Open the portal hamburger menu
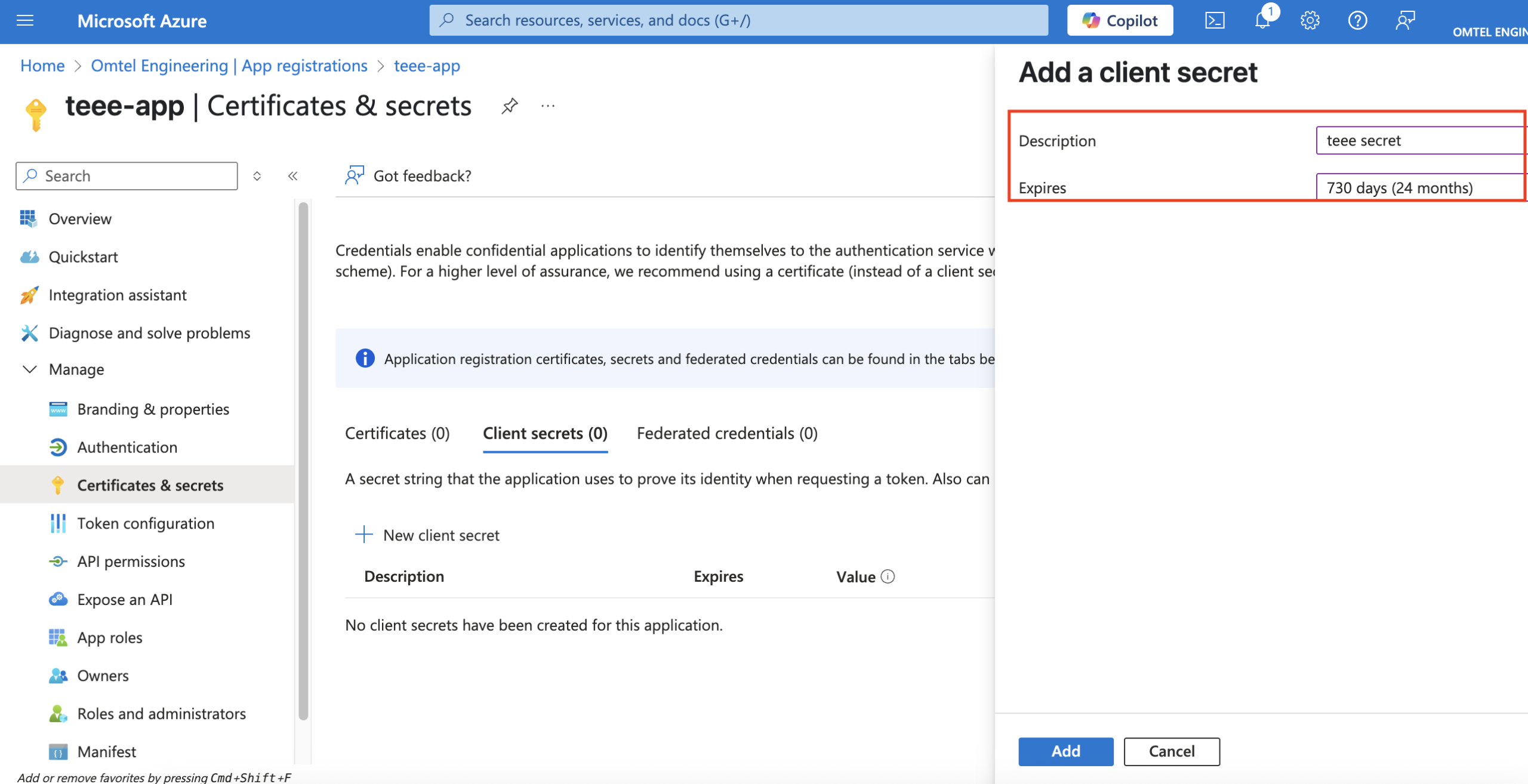Image resolution: width=1528 pixels, height=784 pixels. tap(25, 21)
